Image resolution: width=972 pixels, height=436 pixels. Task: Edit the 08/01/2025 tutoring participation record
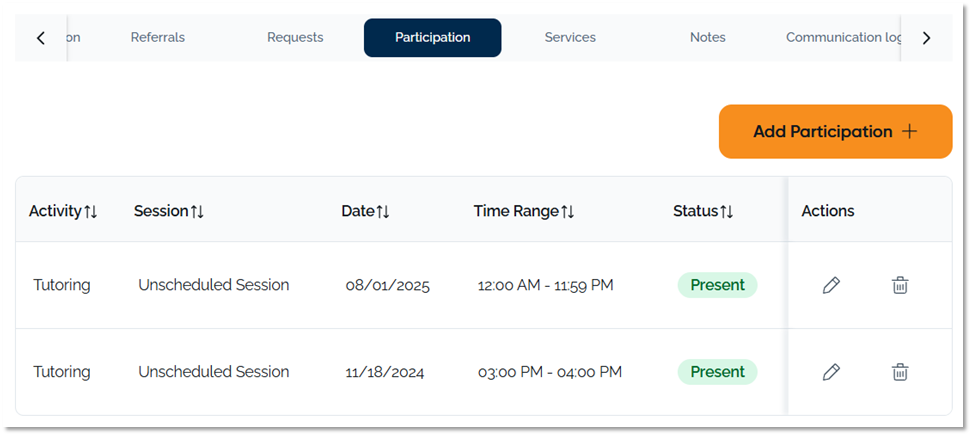click(x=830, y=286)
